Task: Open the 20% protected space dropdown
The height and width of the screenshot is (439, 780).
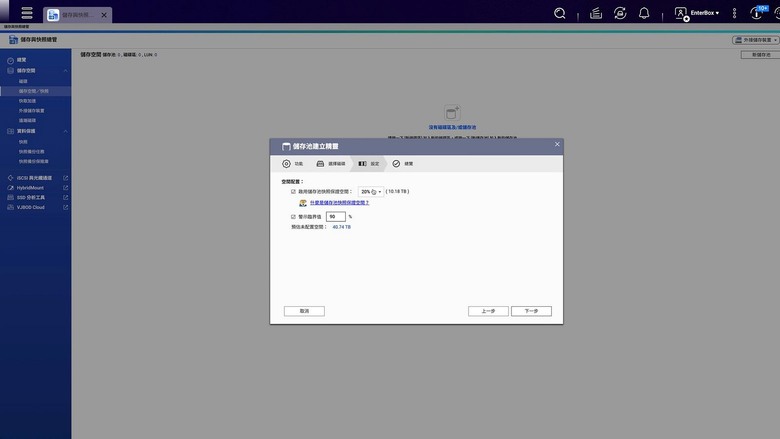Action: pyautogui.click(x=371, y=191)
